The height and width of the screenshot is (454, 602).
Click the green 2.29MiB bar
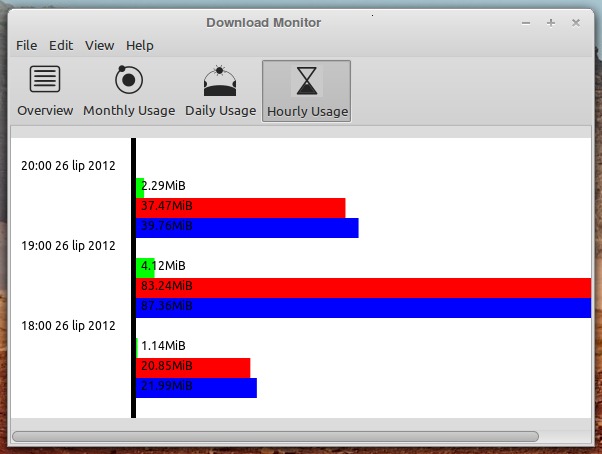[x=140, y=188]
